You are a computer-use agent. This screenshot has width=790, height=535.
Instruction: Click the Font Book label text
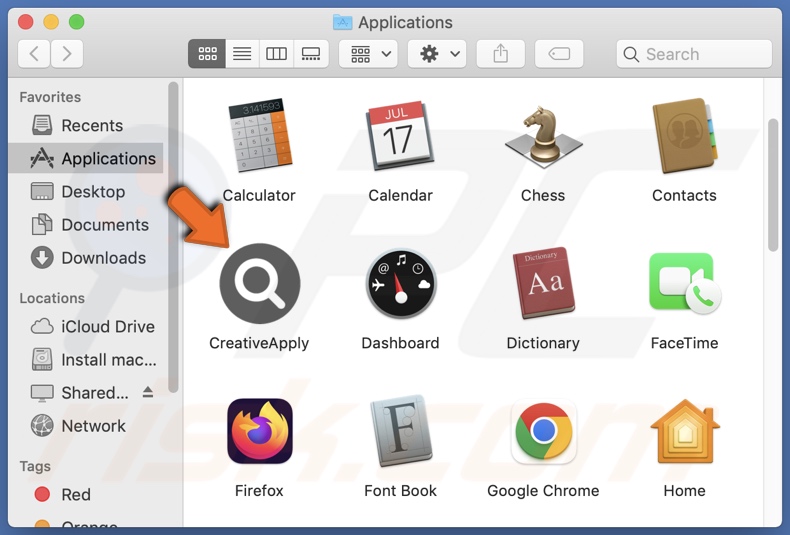click(401, 491)
